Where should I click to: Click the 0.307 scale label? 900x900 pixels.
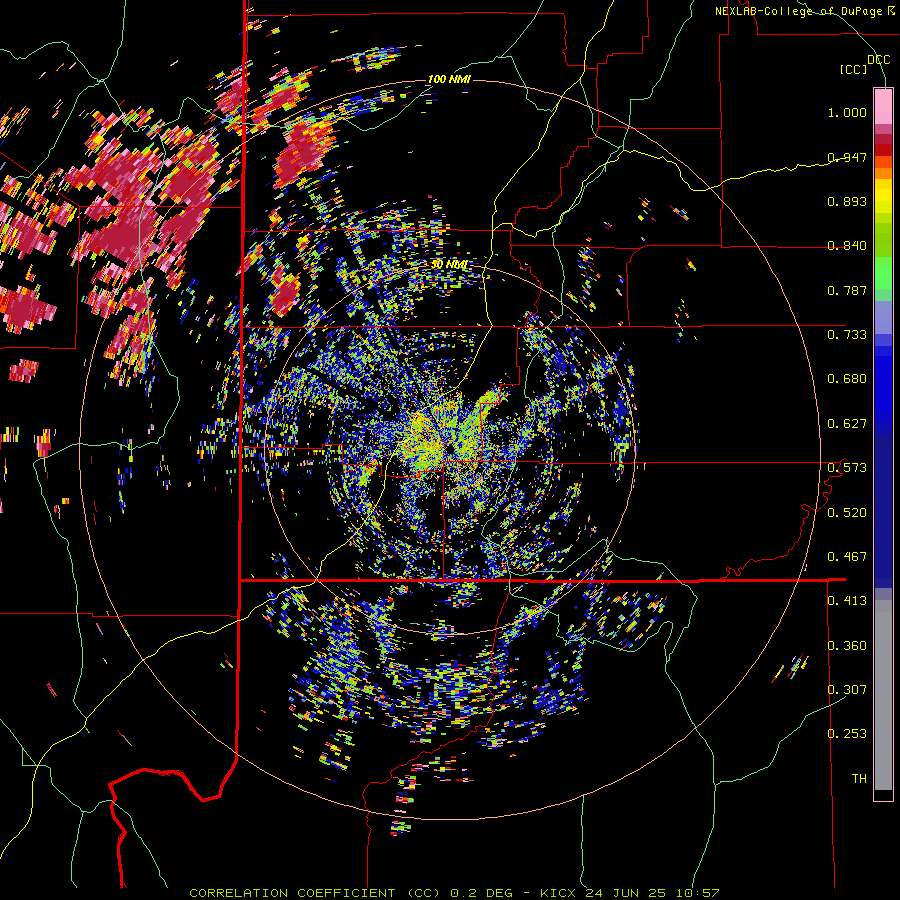(847, 690)
